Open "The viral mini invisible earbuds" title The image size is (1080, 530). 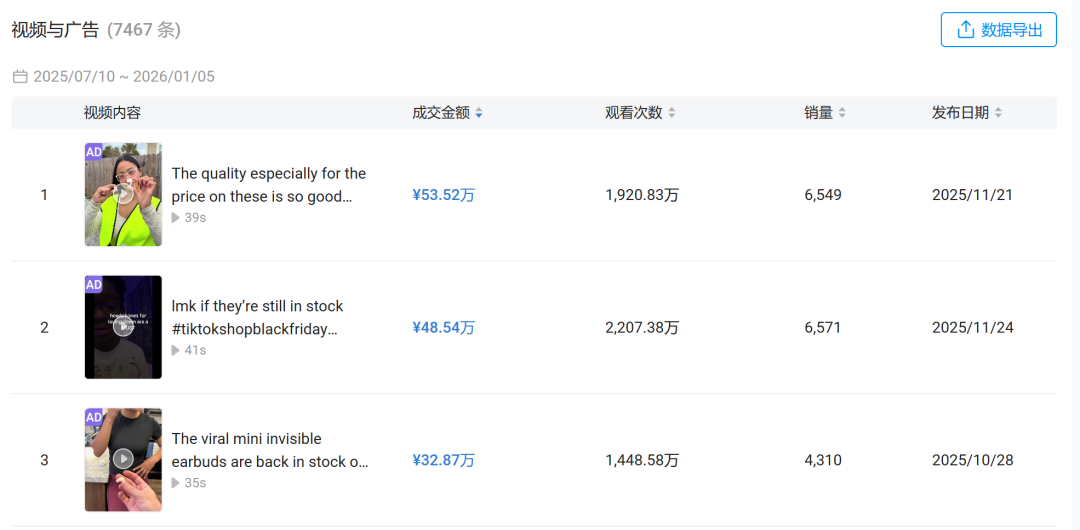coord(269,450)
